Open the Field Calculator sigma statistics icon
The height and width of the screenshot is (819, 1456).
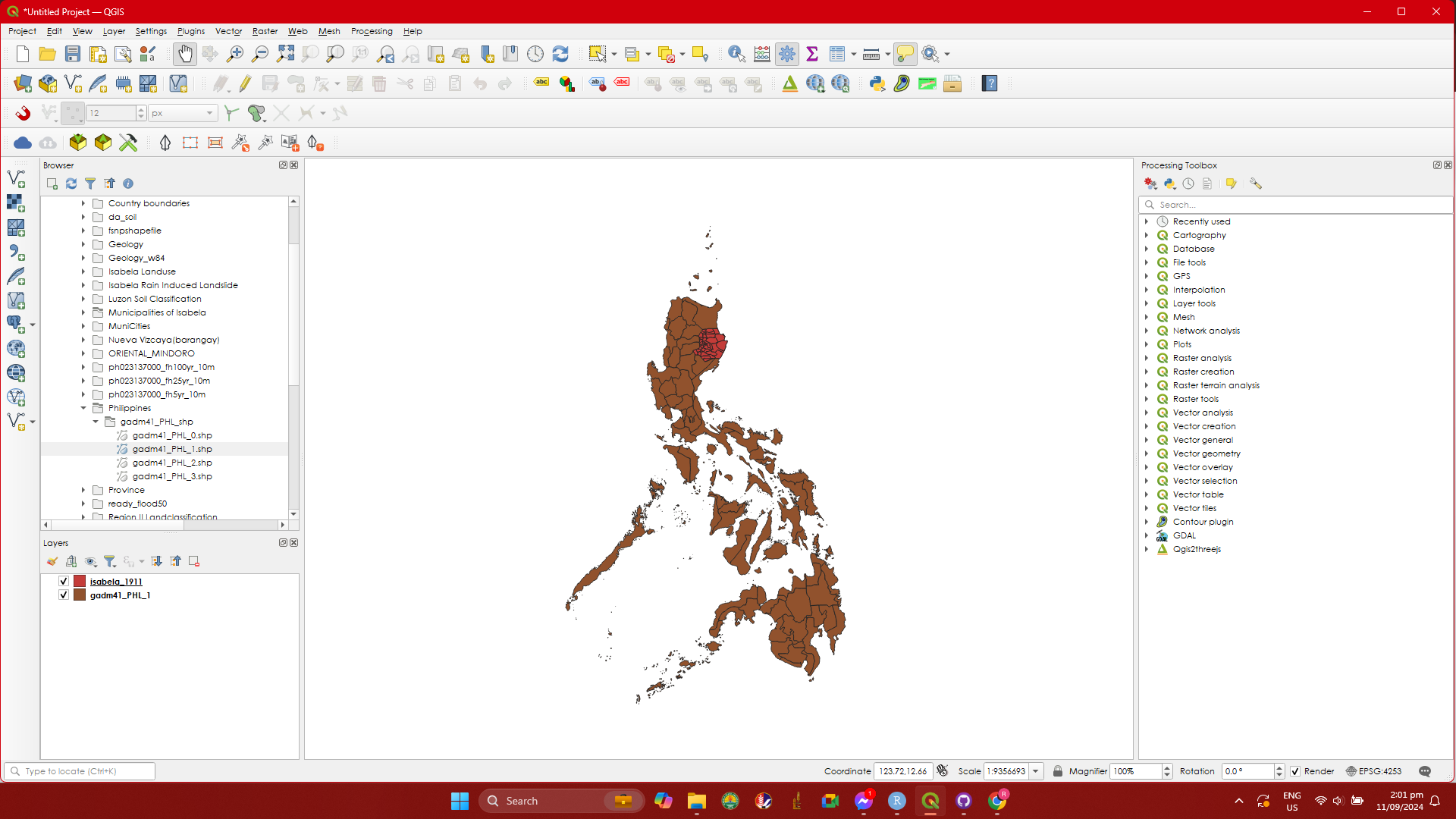812,54
